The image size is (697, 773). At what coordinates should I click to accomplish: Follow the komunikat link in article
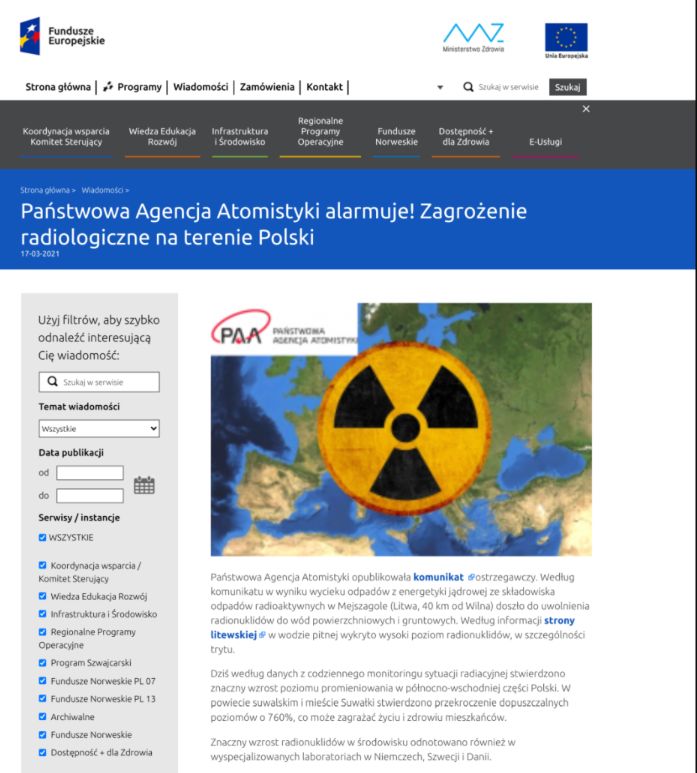pos(438,577)
